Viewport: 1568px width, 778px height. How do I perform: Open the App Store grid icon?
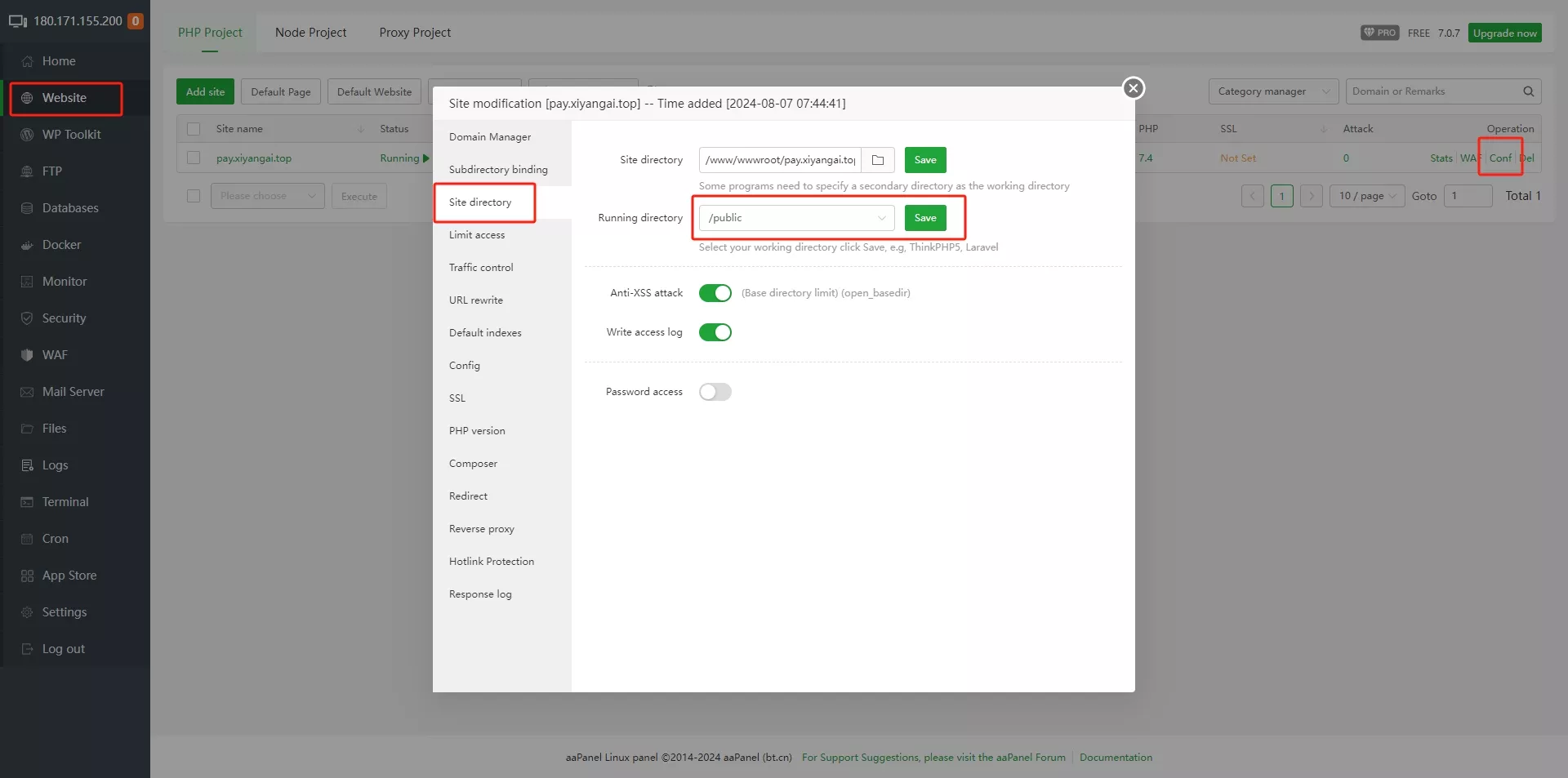click(27, 576)
